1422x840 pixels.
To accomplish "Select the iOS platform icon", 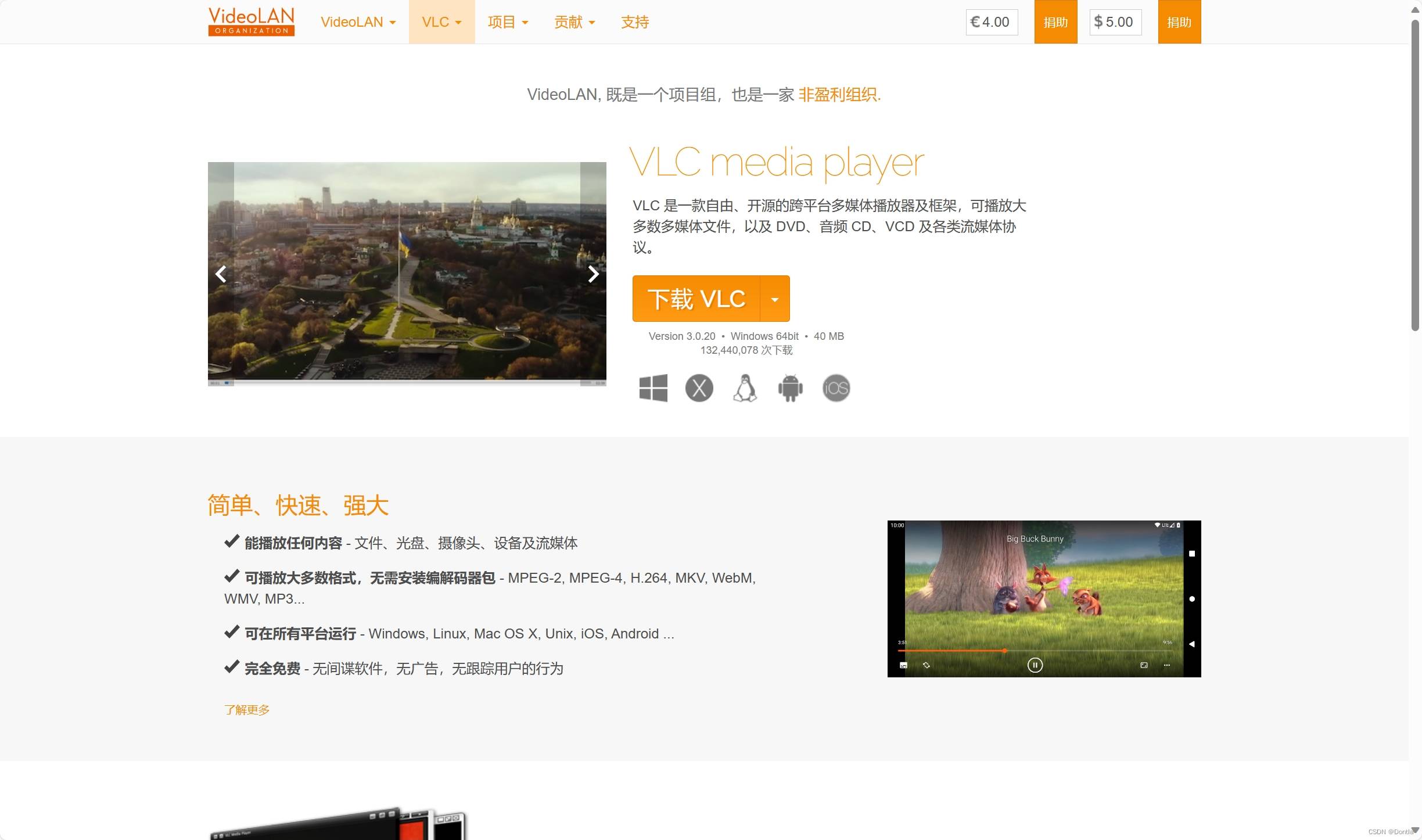I will tap(836, 388).
